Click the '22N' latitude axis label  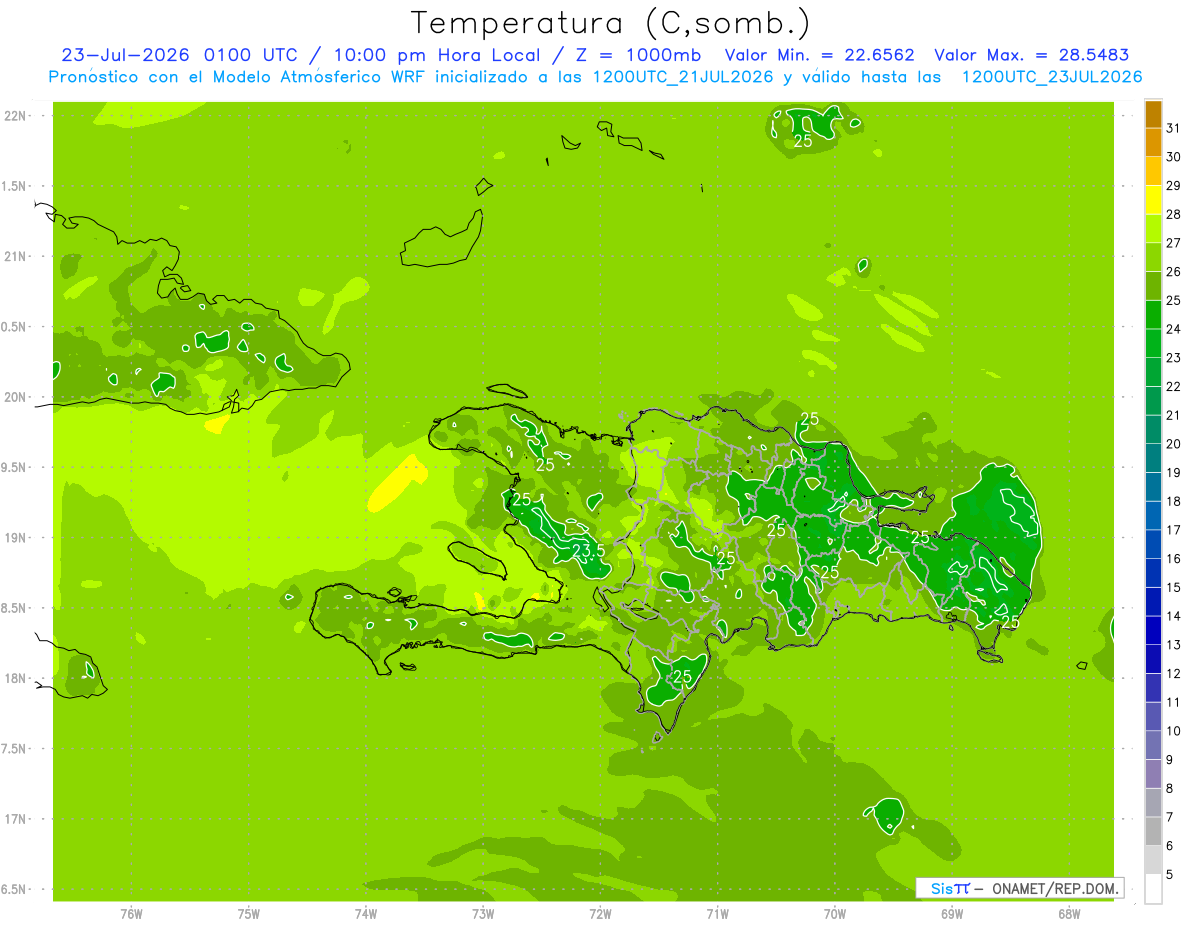click(15, 116)
